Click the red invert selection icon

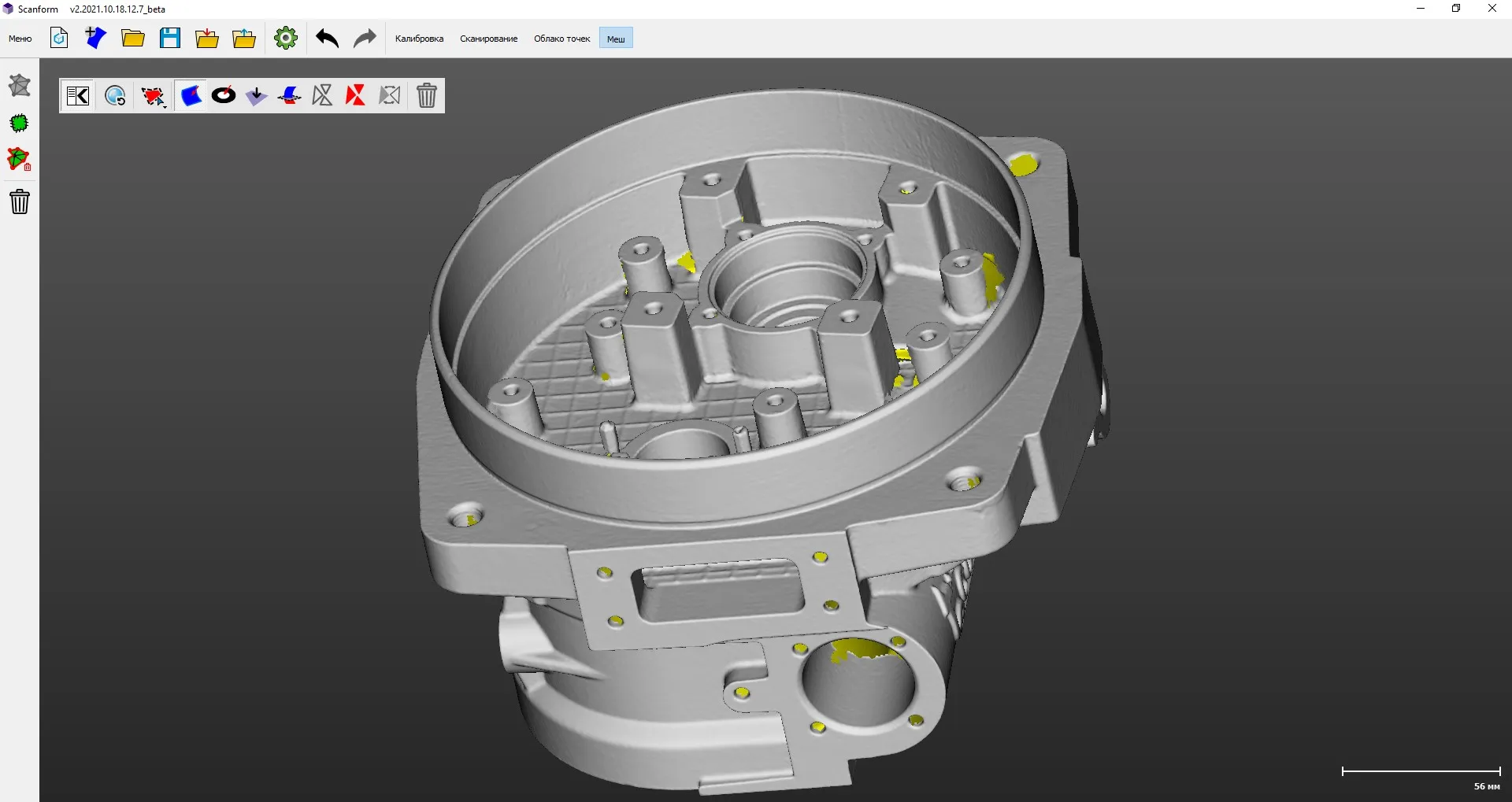(x=355, y=94)
